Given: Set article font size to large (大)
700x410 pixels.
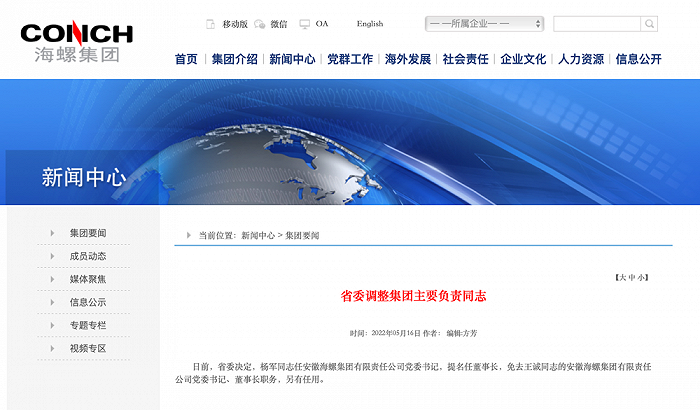Looking at the screenshot, I should coord(621,276).
